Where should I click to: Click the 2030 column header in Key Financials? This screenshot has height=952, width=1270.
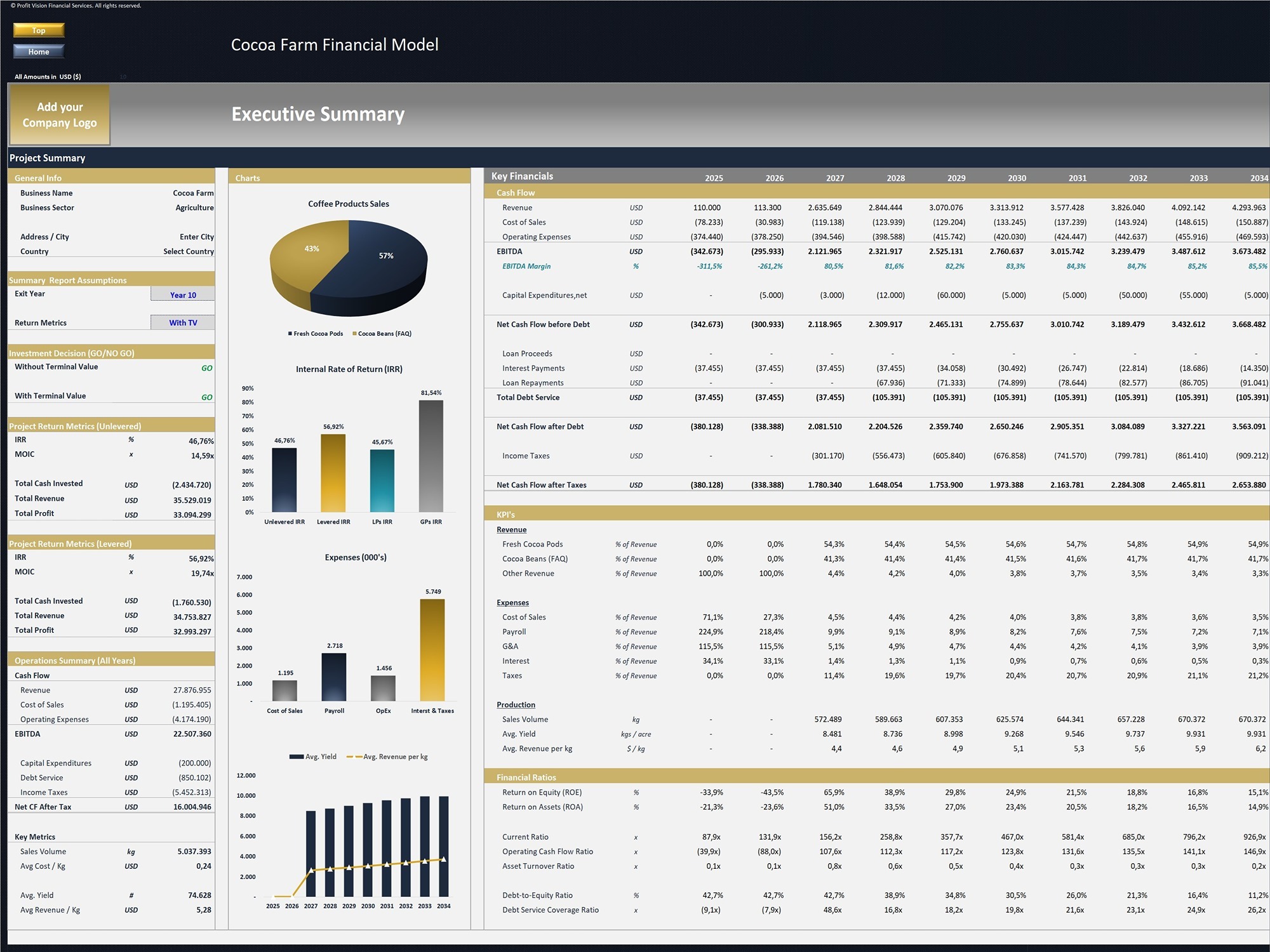tap(1017, 178)
